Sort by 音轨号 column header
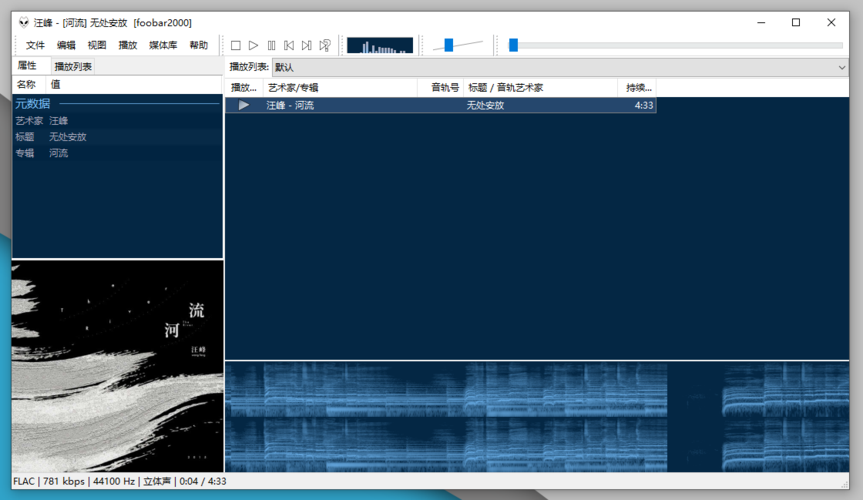 440,88
